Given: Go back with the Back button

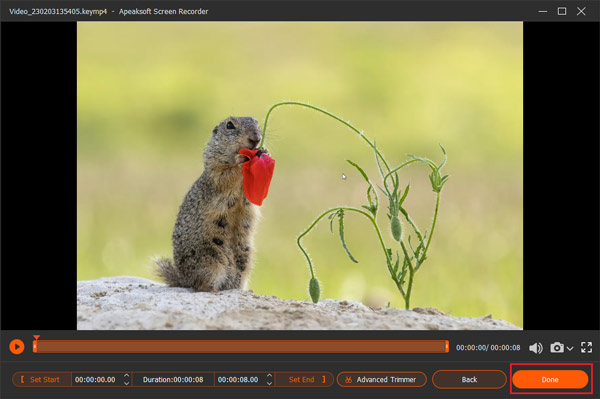Looking at the screenshot, I should coord(469,379).
